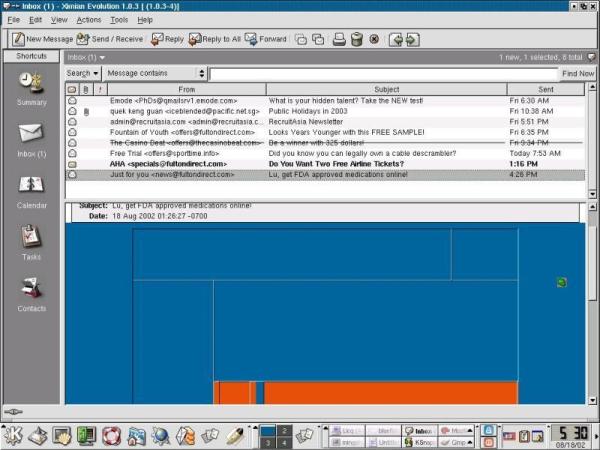The height and width of the screenshot is (450, 600).
Task: Click Inbox taskbar window button
Action: pos(419,431)
